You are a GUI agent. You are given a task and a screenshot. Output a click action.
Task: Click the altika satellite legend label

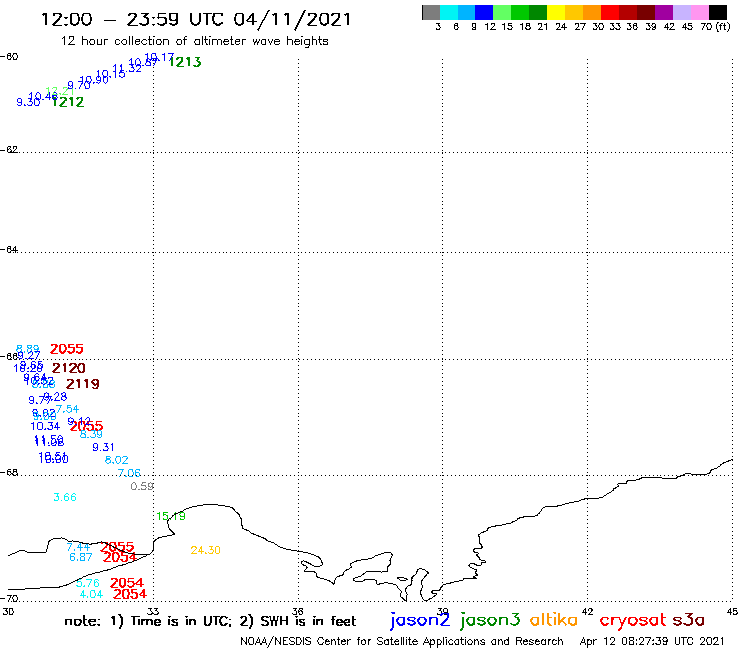point(554,619)
